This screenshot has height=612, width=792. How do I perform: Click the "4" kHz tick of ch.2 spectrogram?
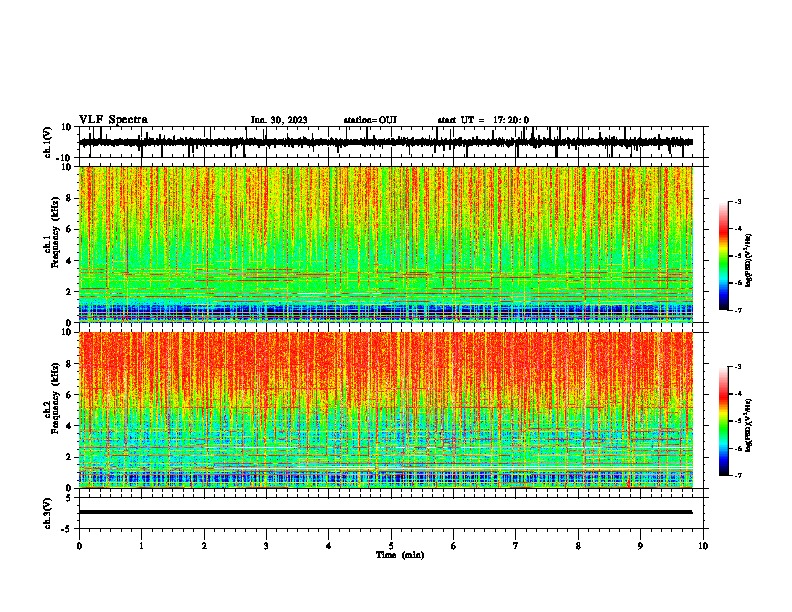[69, 426]
